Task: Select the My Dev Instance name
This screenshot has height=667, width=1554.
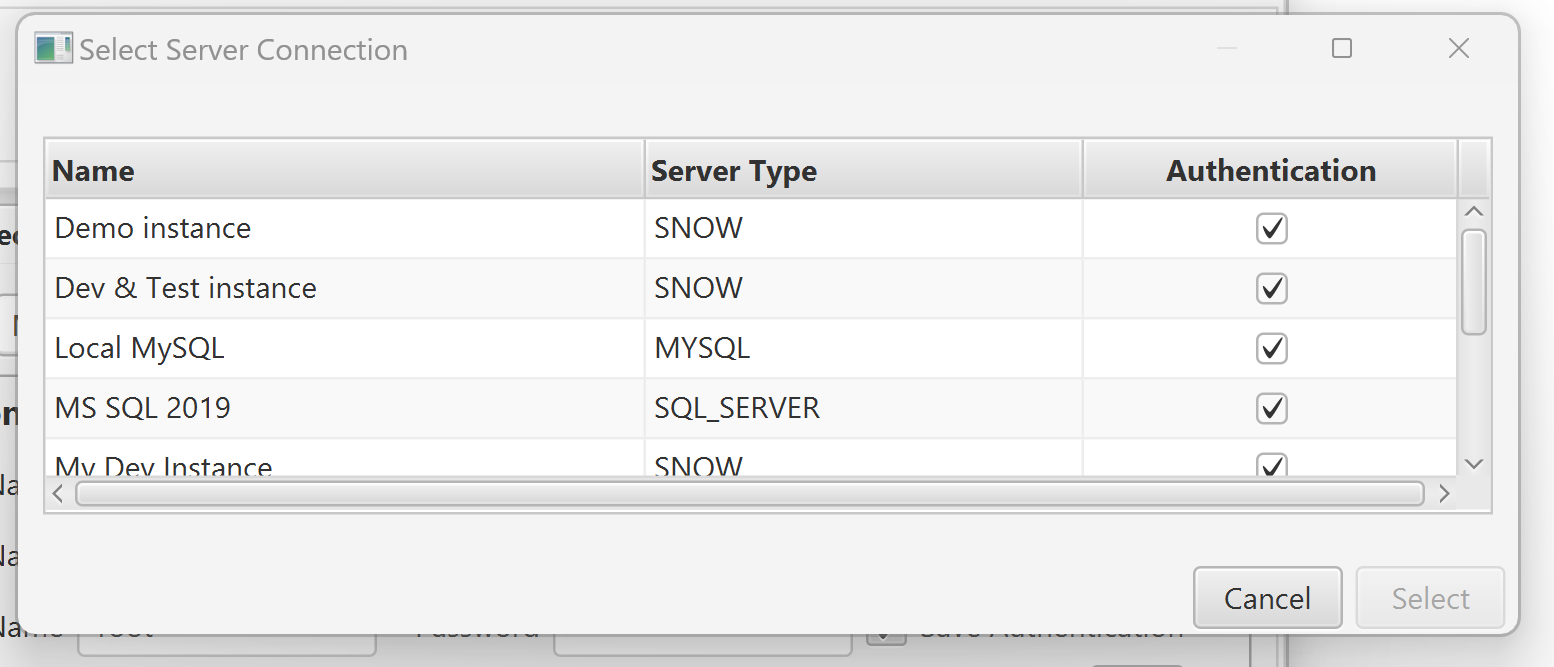Action: point(163,465)
